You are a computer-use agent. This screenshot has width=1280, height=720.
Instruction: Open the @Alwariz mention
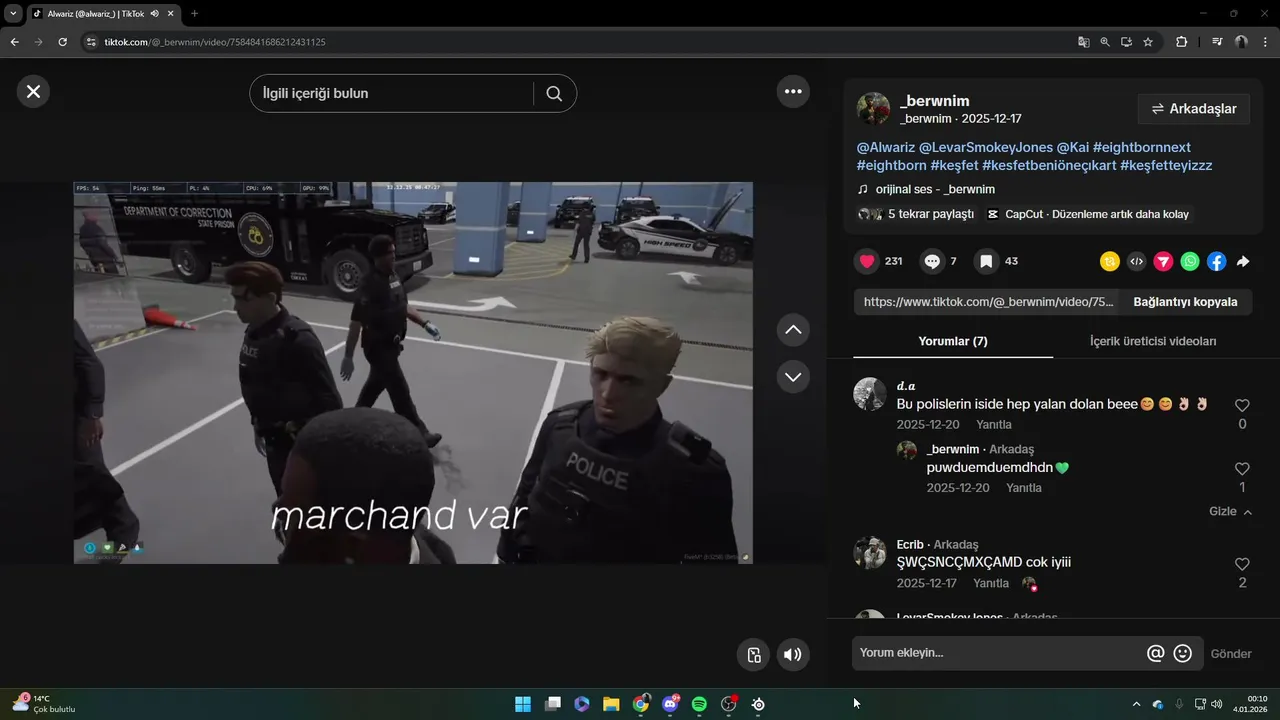(886, 147)
